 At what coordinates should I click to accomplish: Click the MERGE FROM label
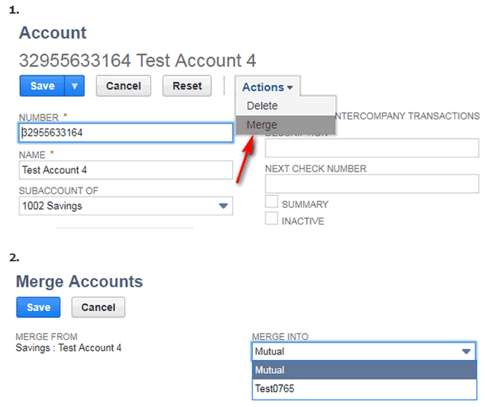point(46,337)
